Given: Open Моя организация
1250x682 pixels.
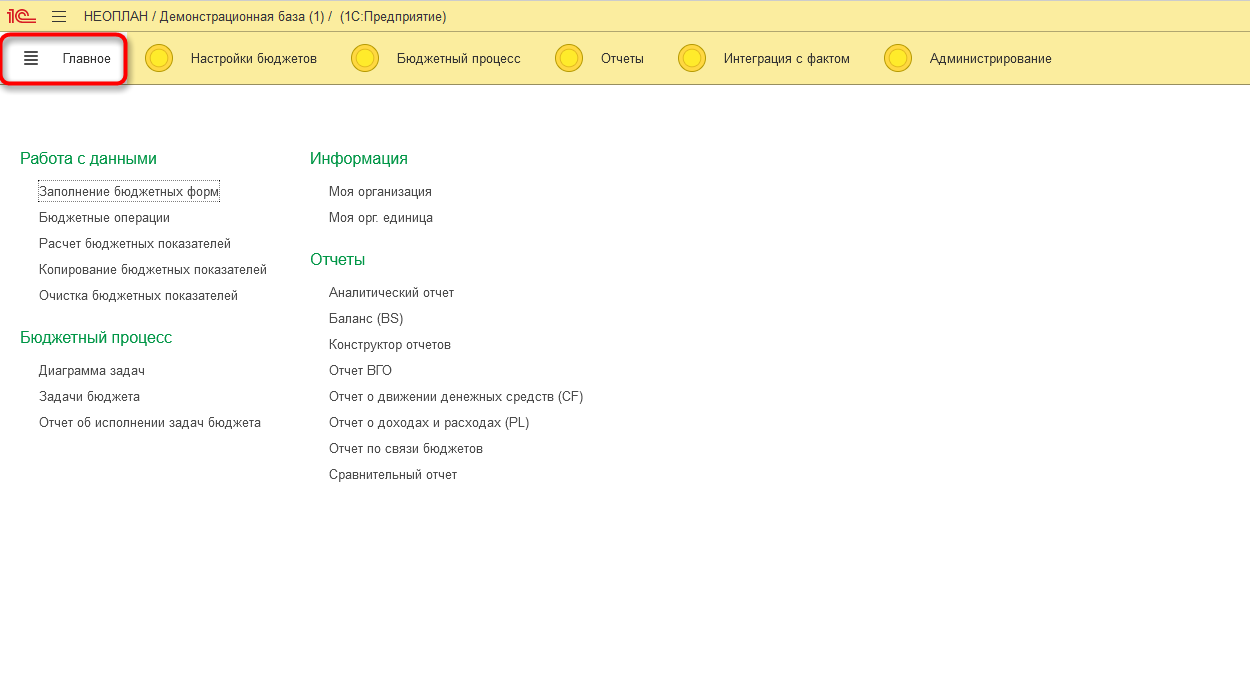Looking at the screenshot, I should tap(380, 191).
